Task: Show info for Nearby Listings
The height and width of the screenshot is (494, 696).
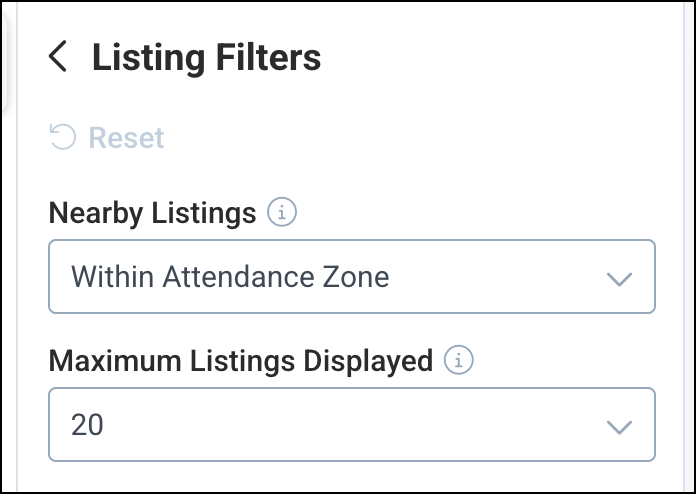Action: point(283,213)
